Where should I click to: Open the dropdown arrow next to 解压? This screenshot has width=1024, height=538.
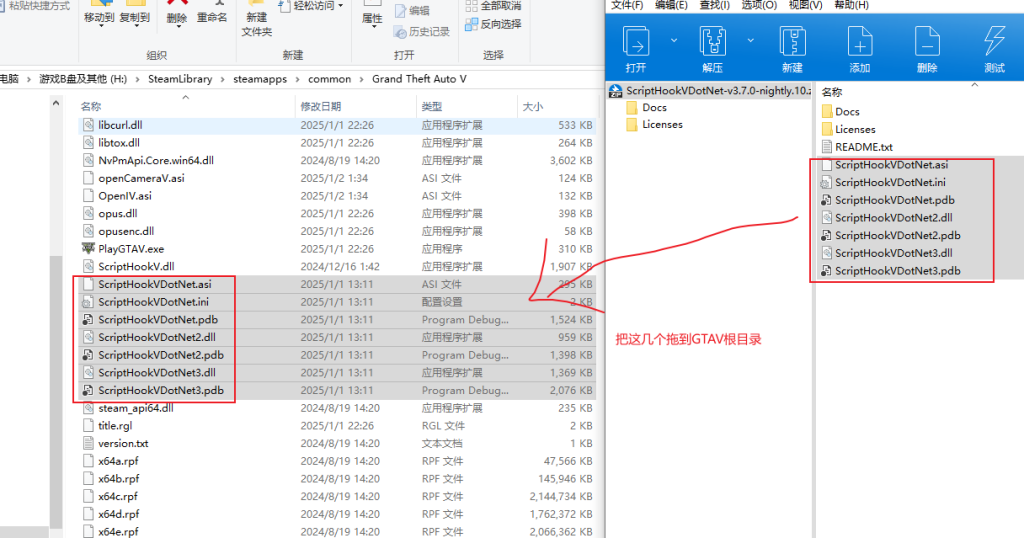pyautogui.click(x=750, y=40)
